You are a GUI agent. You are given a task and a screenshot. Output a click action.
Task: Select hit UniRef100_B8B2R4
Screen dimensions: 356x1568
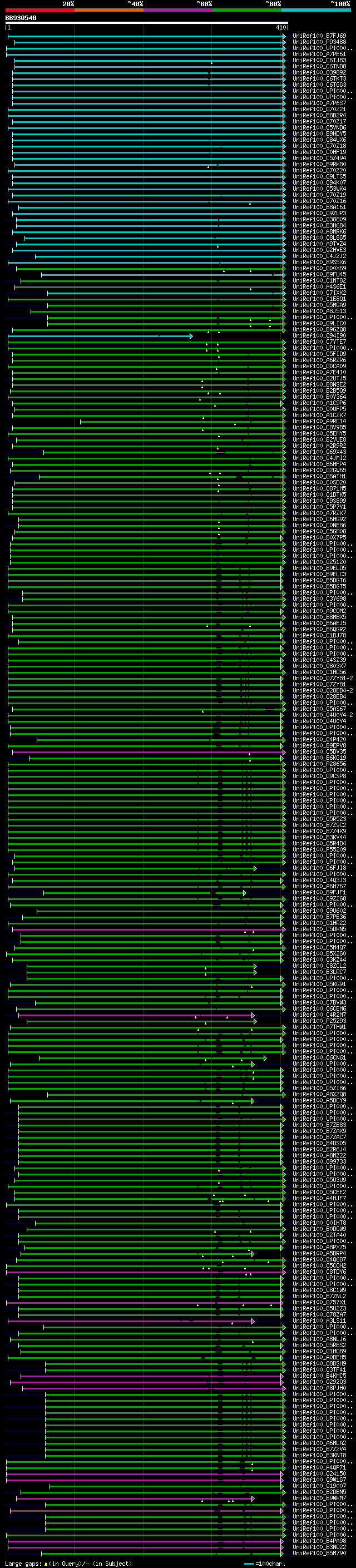coord(319,116)
